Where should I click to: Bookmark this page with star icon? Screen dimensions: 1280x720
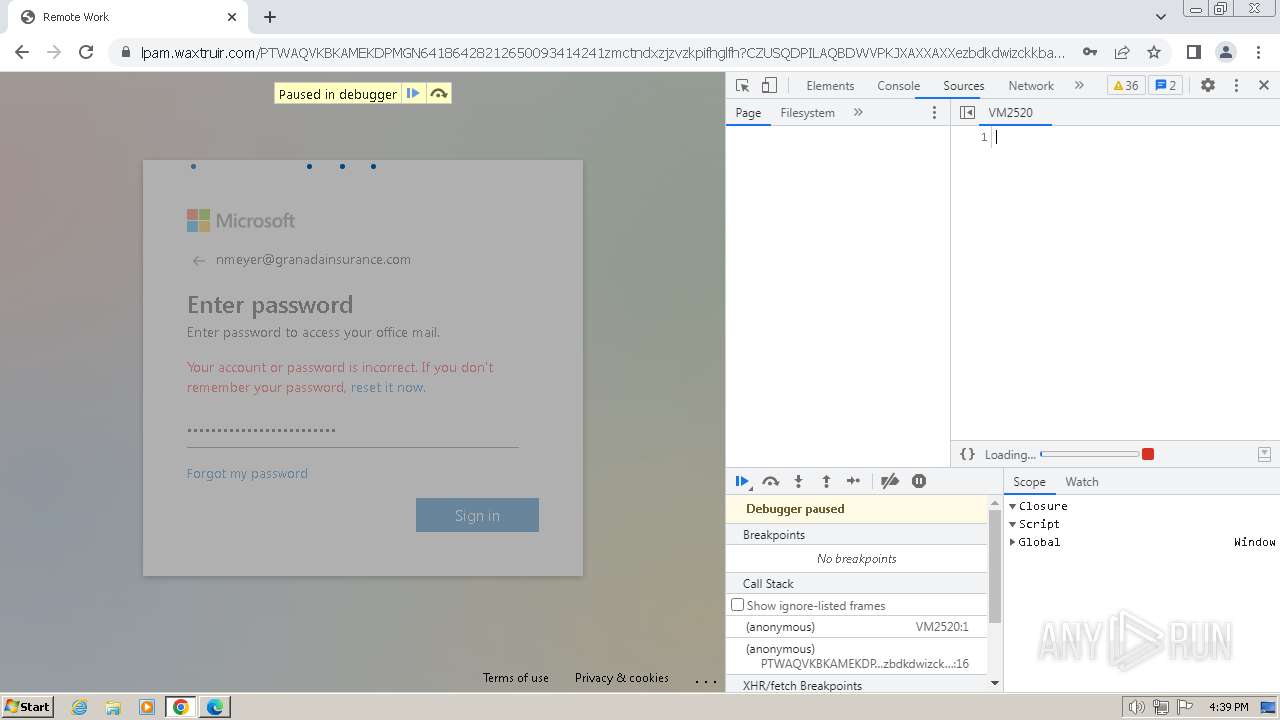(x=1154, y=52)
